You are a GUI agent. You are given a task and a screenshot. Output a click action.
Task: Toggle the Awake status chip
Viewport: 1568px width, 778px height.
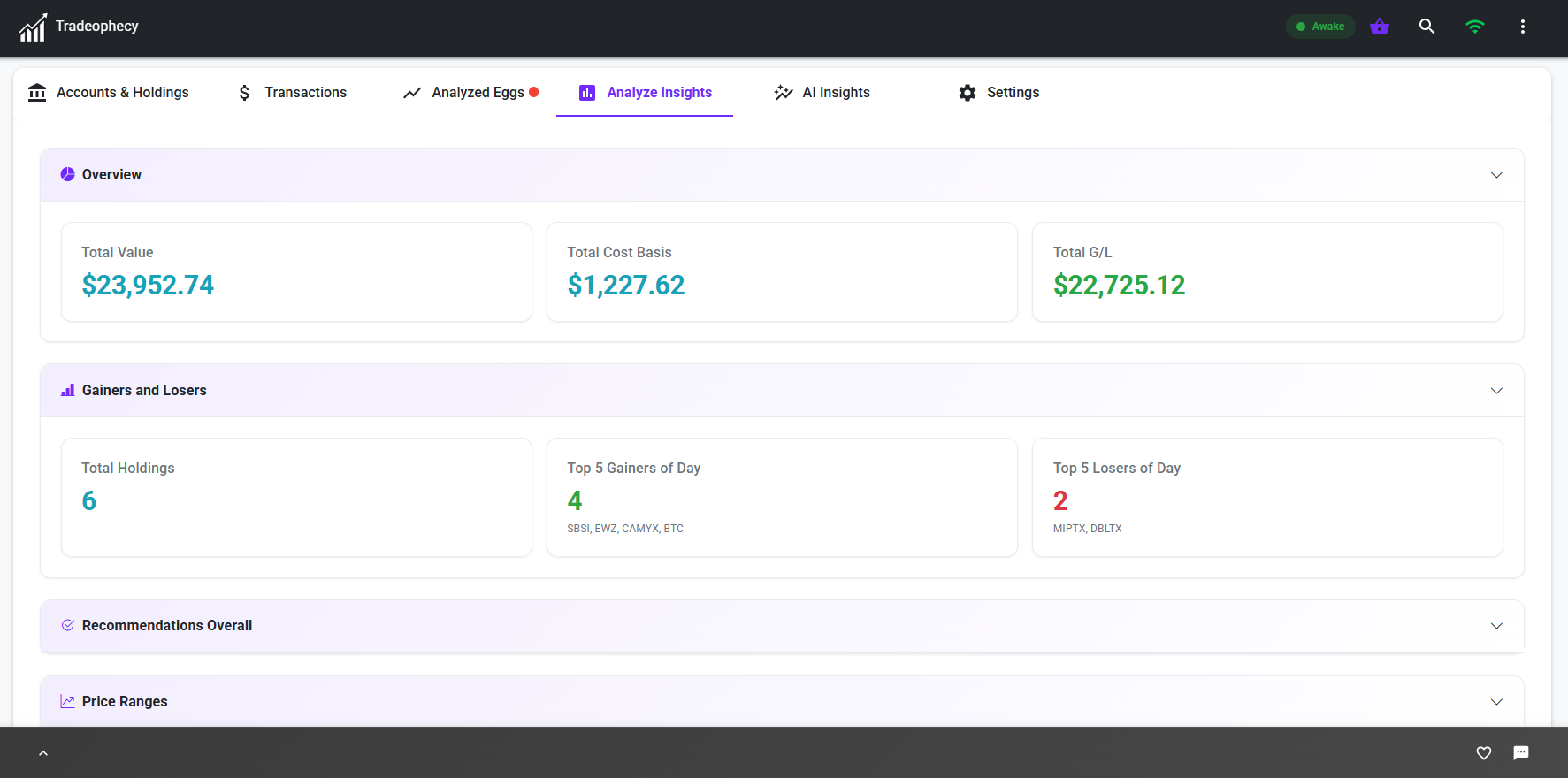[x=1319, y=27]
